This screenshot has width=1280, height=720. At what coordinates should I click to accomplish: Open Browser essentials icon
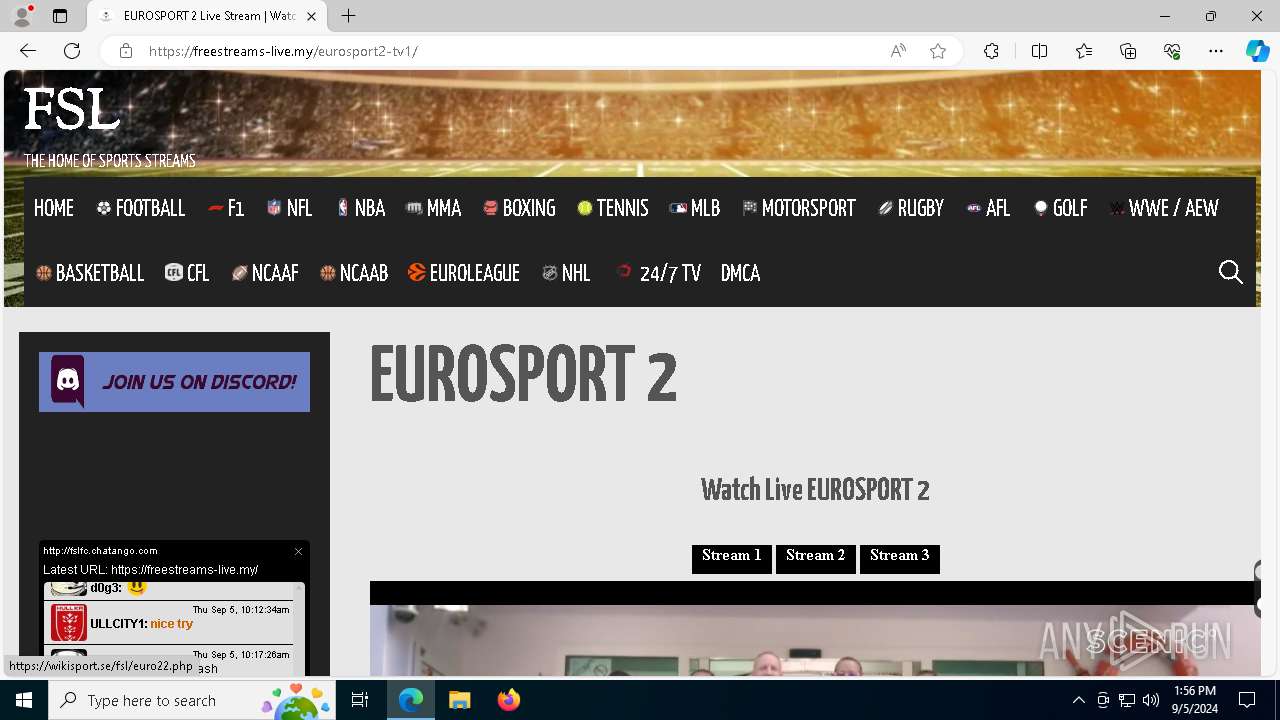(1172, 51)
